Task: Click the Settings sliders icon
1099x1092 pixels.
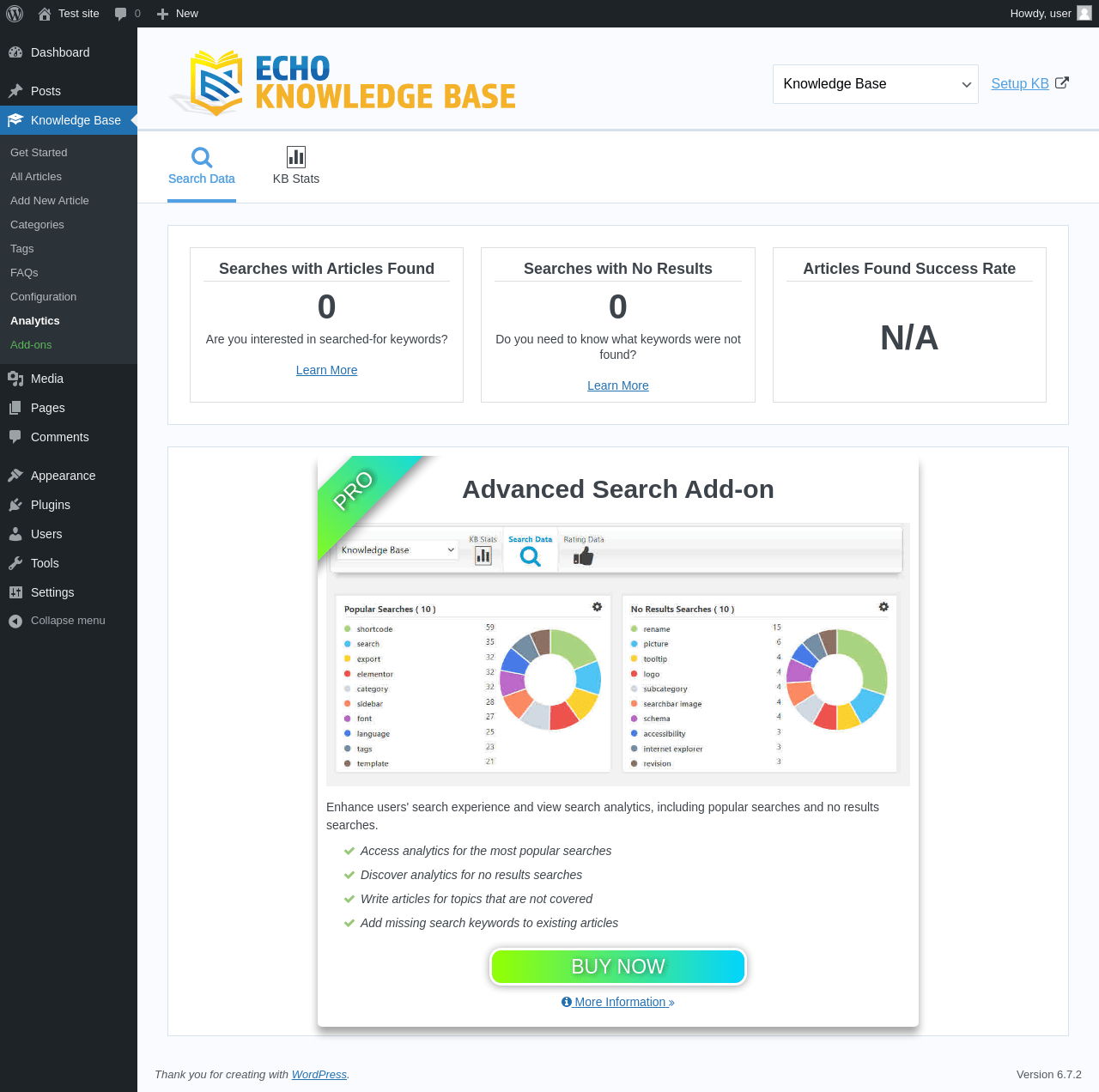Action: 15,592
